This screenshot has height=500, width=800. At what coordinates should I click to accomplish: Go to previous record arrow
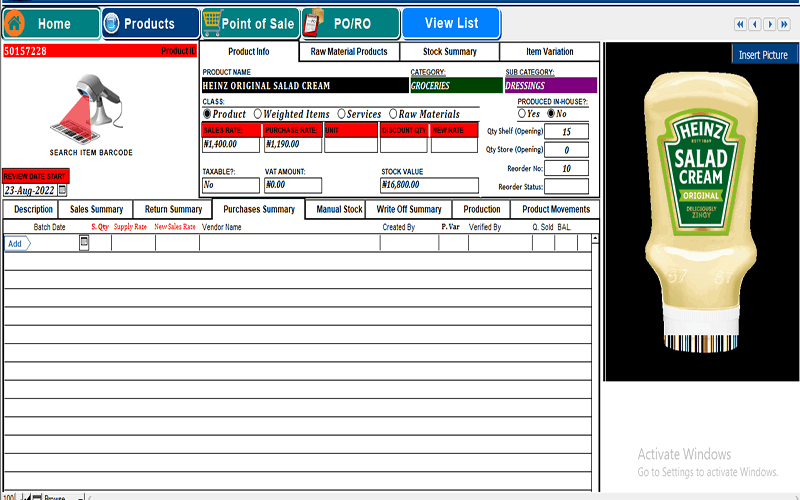point(755,24)
